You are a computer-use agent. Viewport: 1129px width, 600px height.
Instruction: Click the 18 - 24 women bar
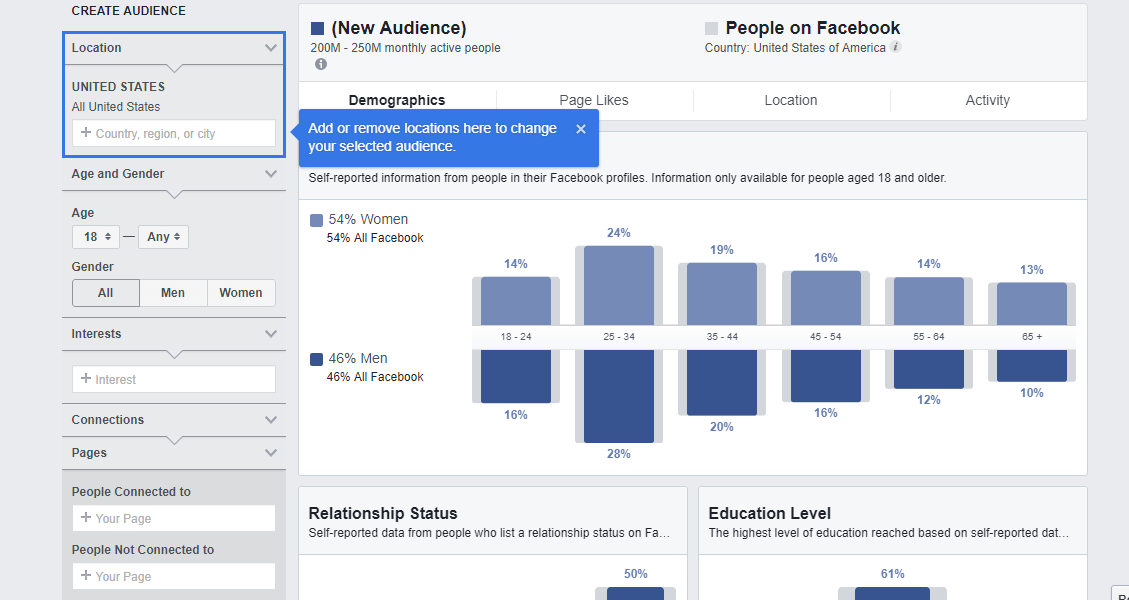pyautogui.click(x=516, y=301)
